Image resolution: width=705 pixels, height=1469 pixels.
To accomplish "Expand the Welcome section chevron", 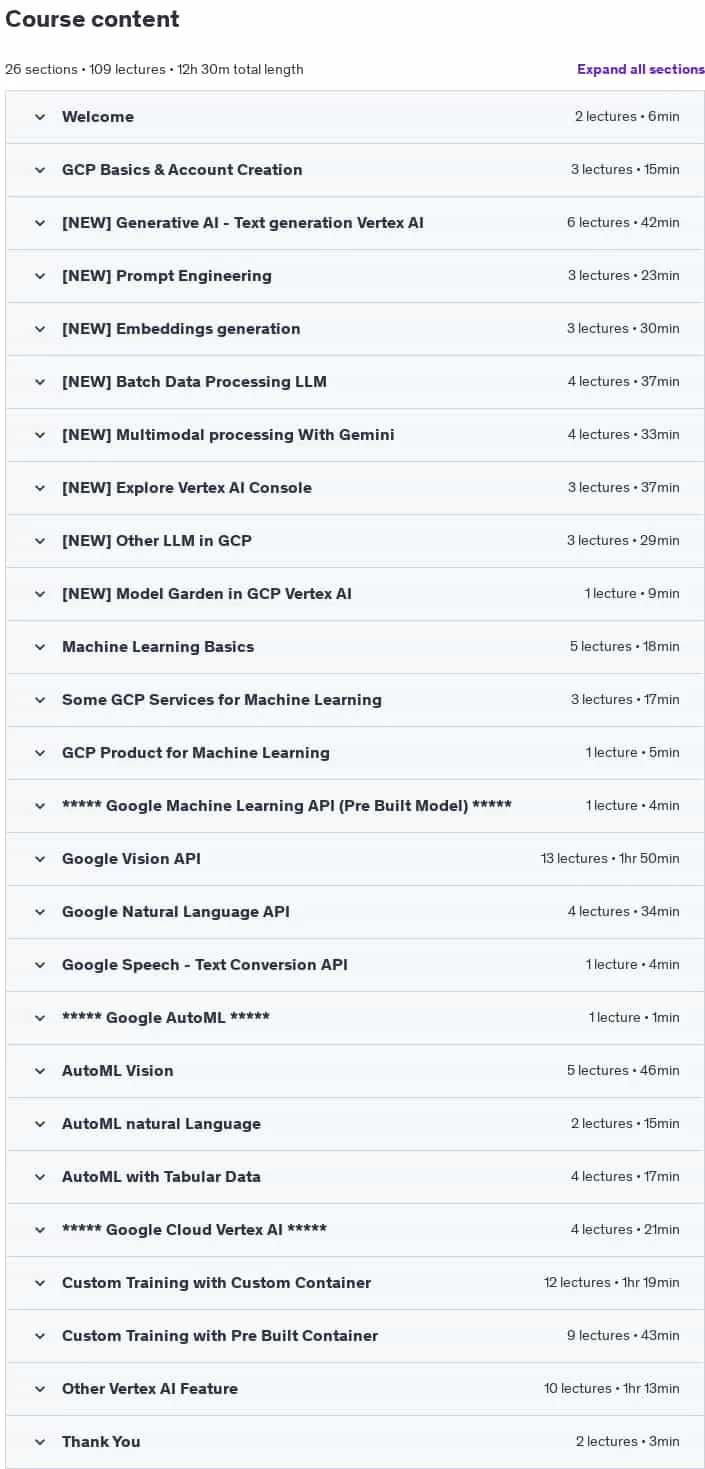I will tap(40, 117).
